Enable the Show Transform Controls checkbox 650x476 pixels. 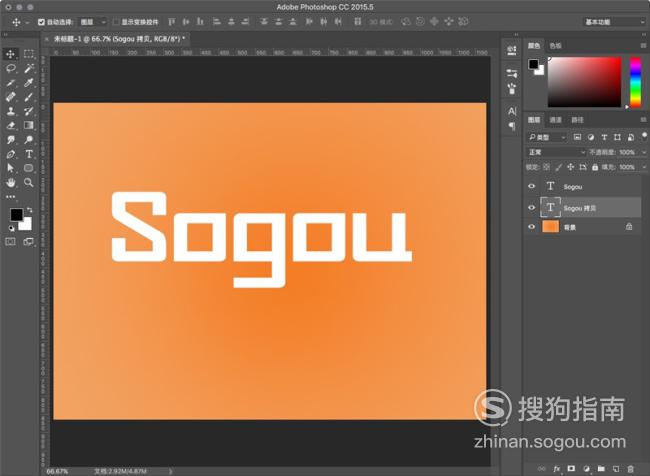[116, 22]
